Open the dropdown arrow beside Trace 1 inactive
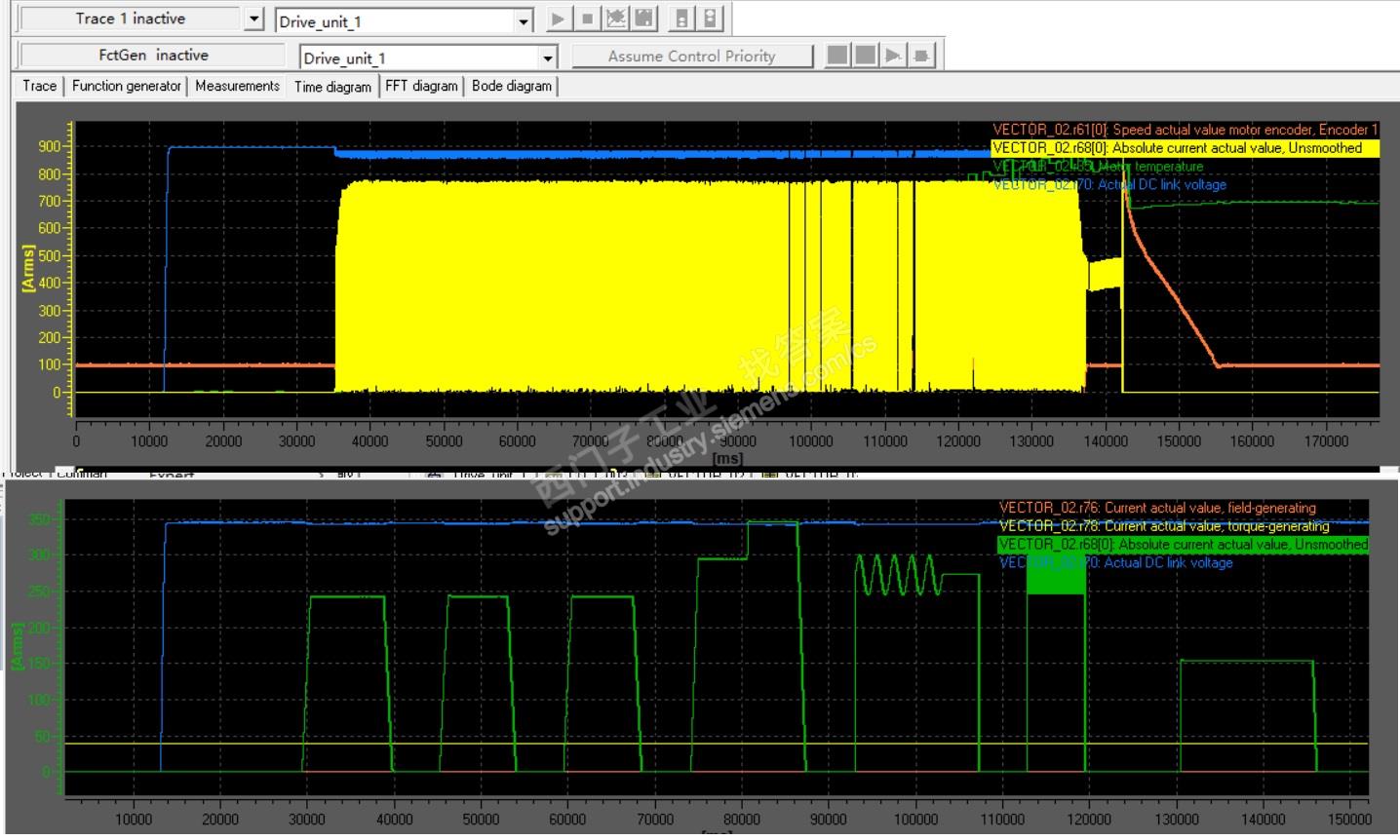 254,19
